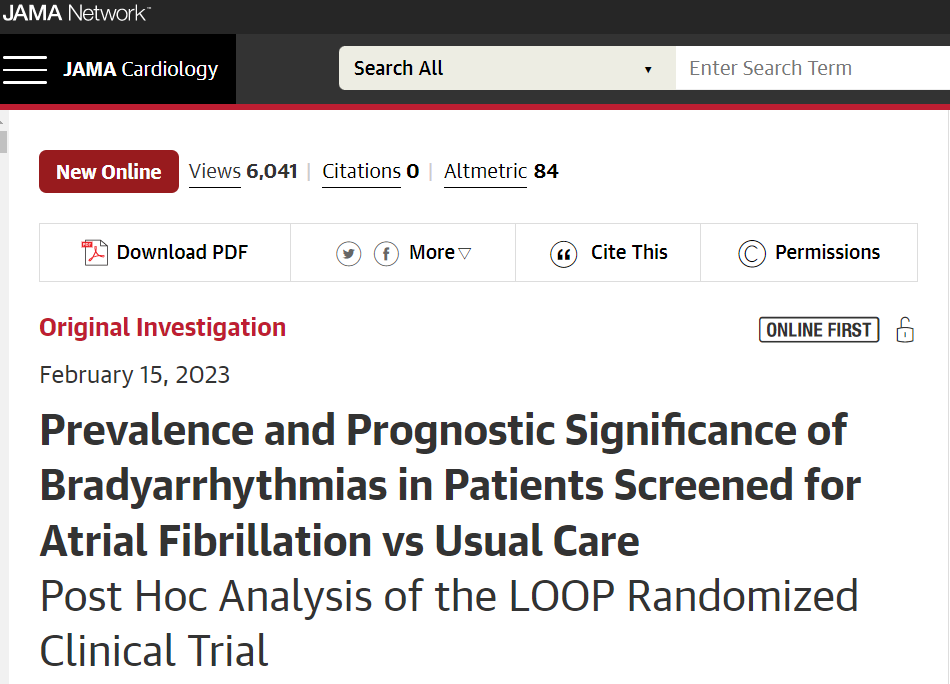Open the Altmetric score link
This screenshot has height=684, width=950.
click(x=501, y=171)
